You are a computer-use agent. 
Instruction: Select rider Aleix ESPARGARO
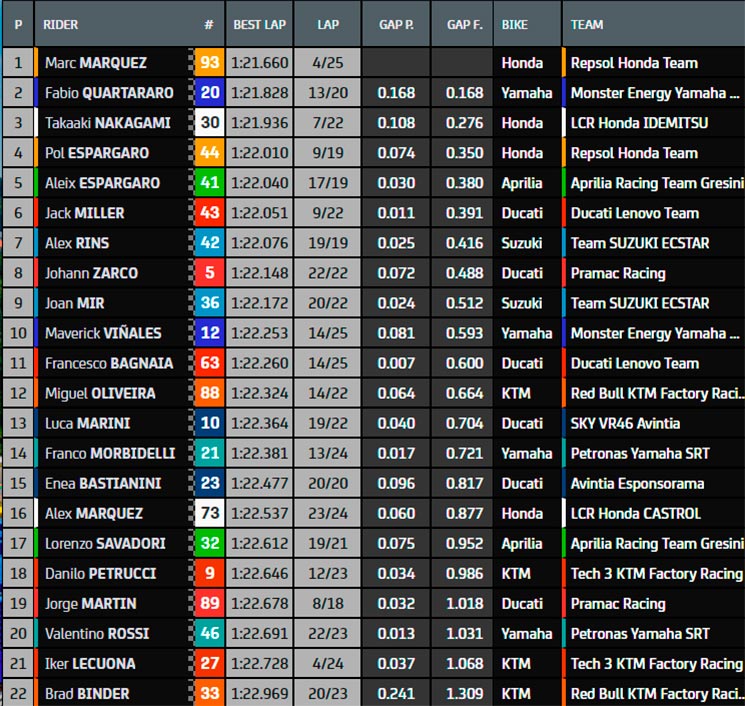[102, 183]
